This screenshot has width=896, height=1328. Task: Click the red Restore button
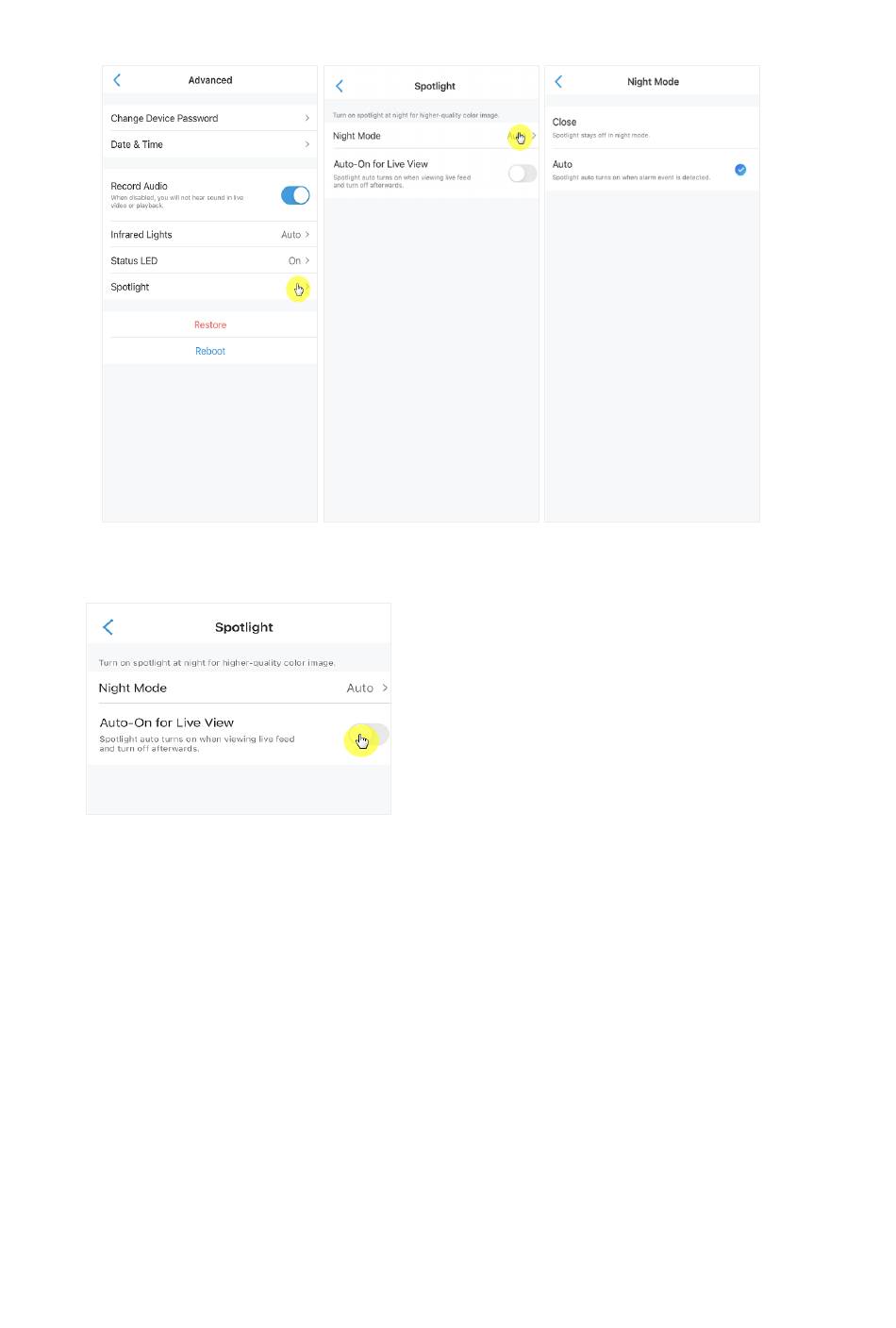pyautogui.click(x=210, y=324)
